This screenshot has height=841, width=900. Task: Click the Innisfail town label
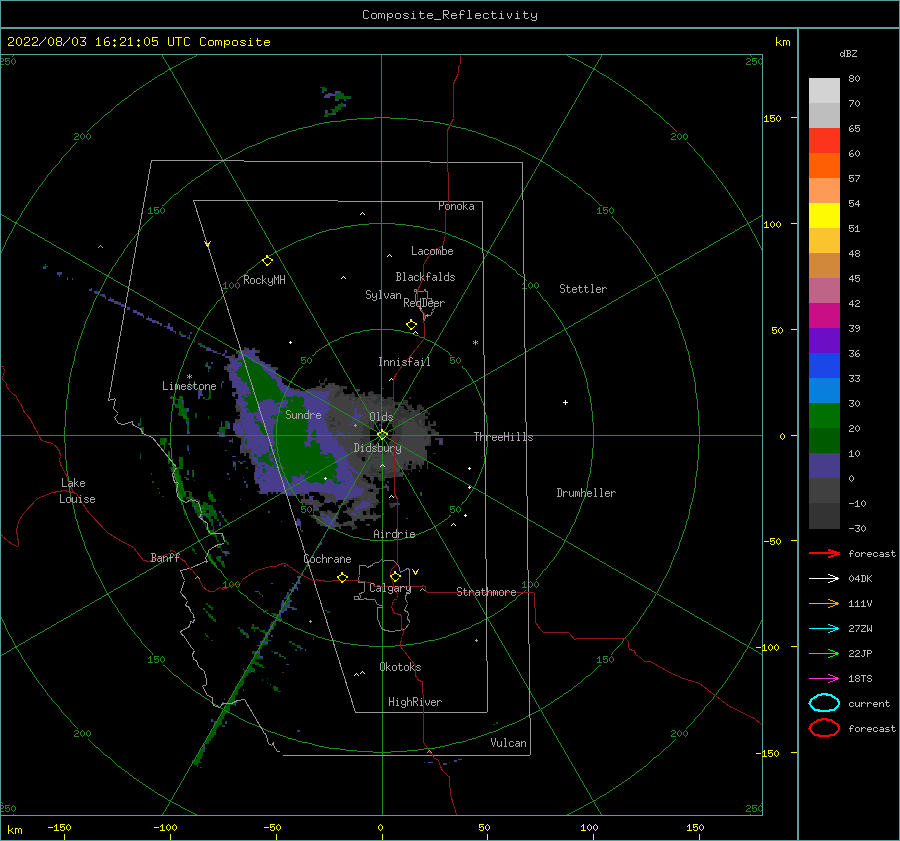point(404,362)
